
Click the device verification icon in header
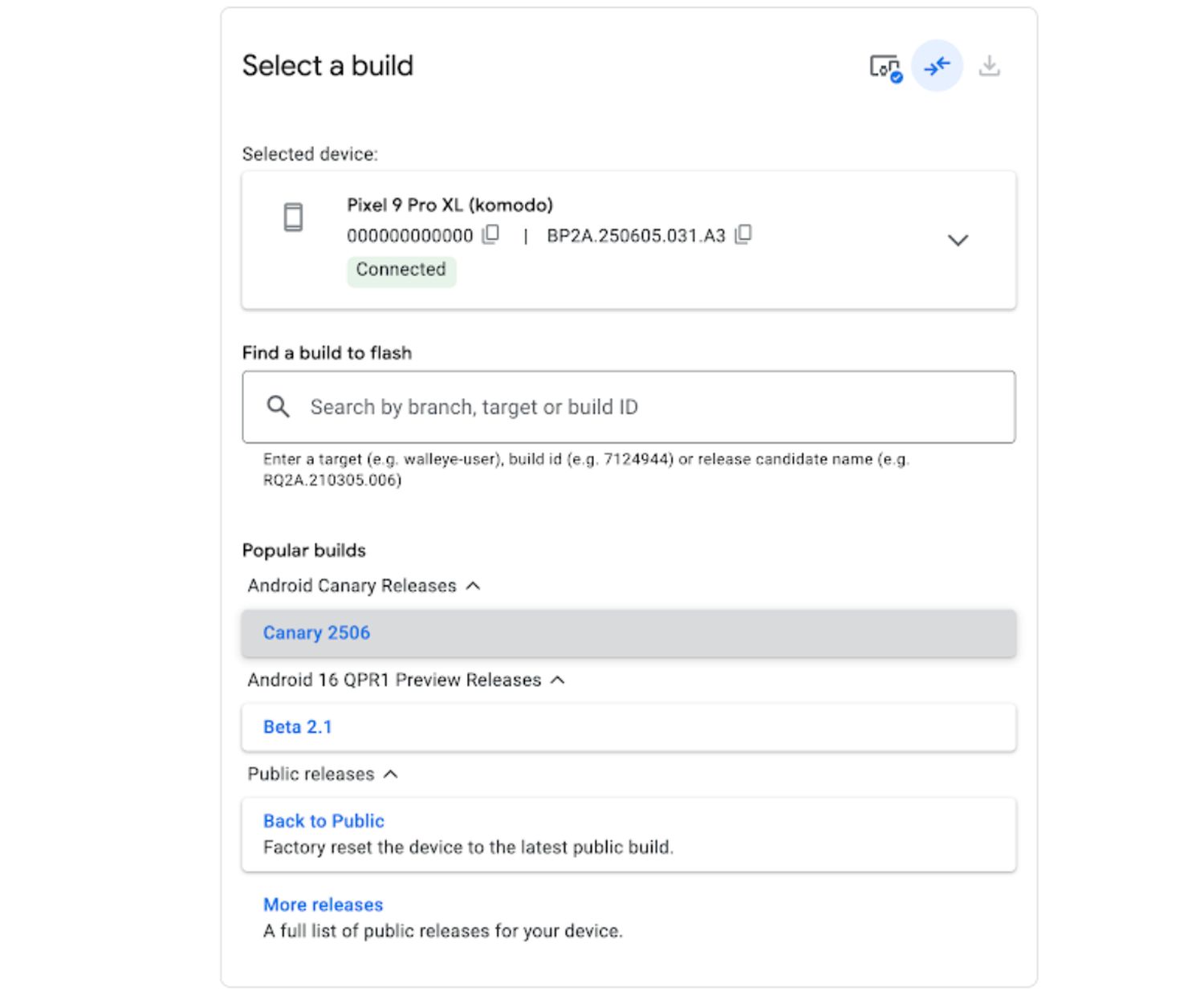885,67
